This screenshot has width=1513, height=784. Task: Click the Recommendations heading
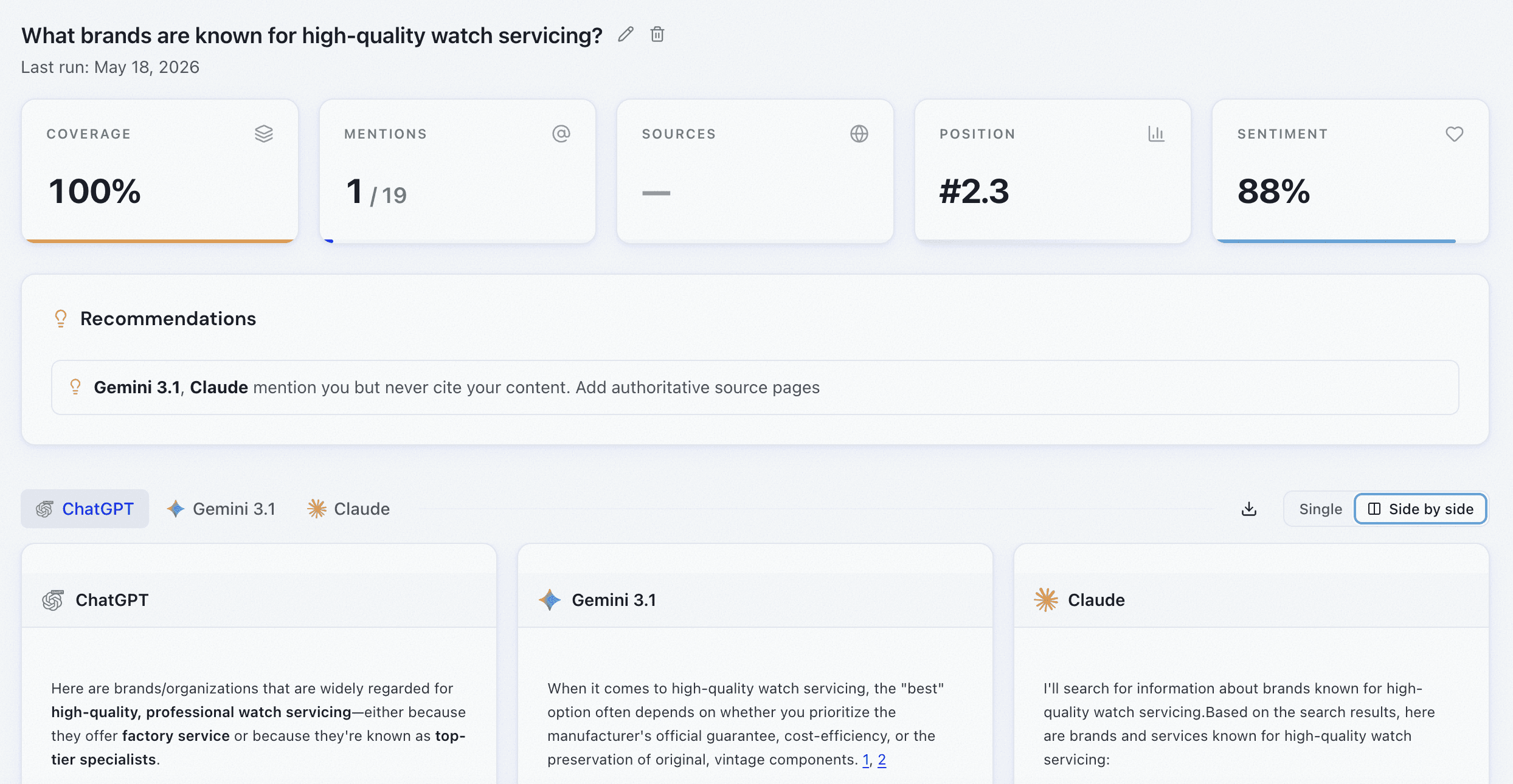[168, 318]
